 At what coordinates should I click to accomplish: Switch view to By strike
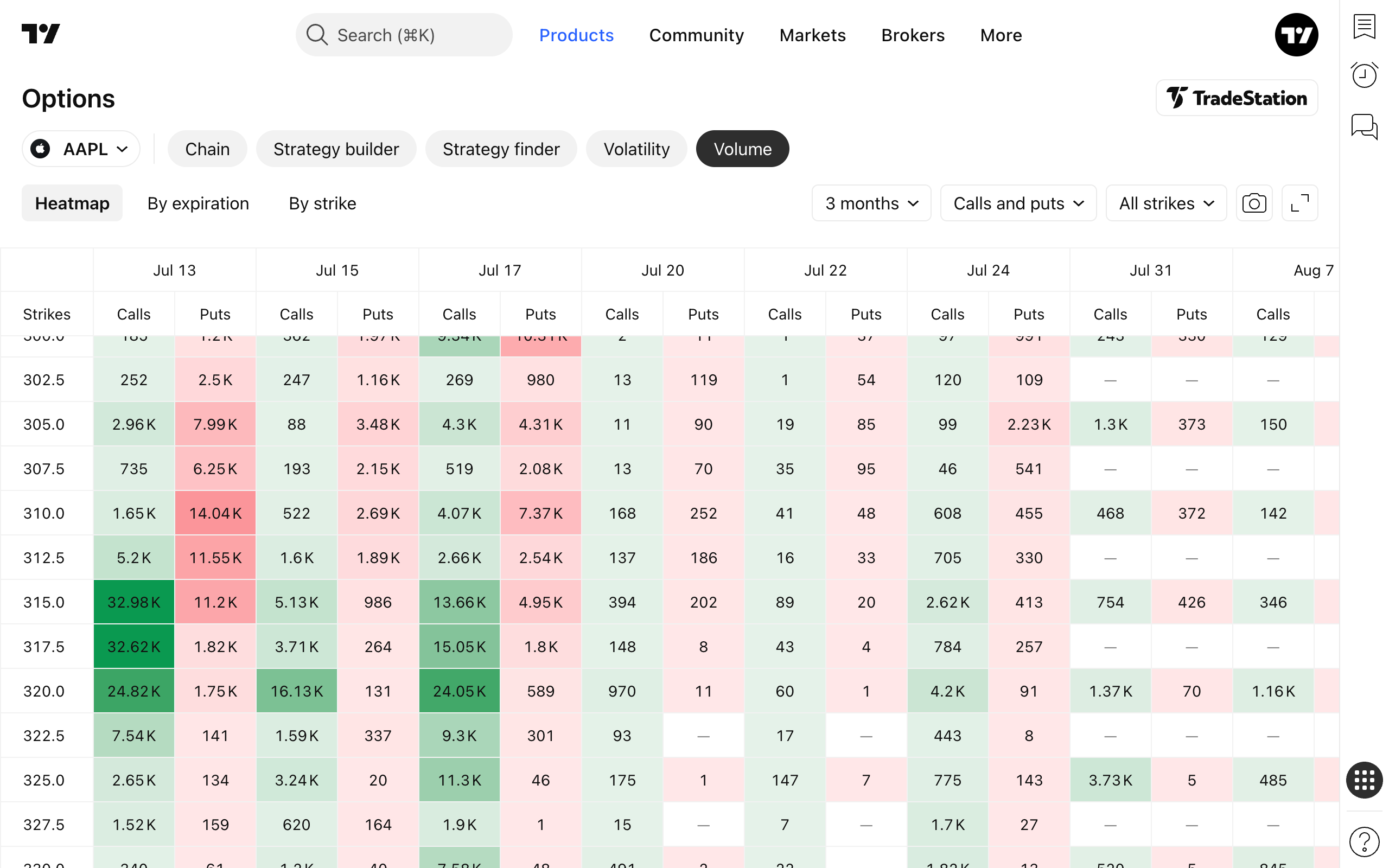323,203
